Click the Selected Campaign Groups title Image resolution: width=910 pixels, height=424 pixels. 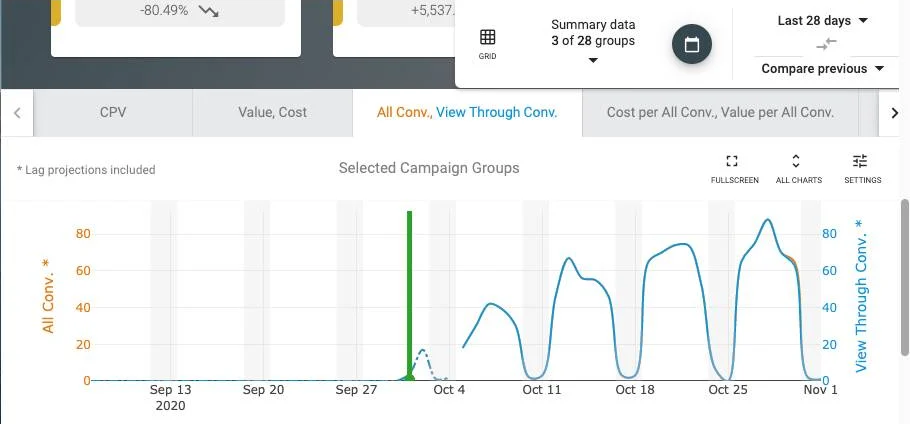[x=429, y=168]
